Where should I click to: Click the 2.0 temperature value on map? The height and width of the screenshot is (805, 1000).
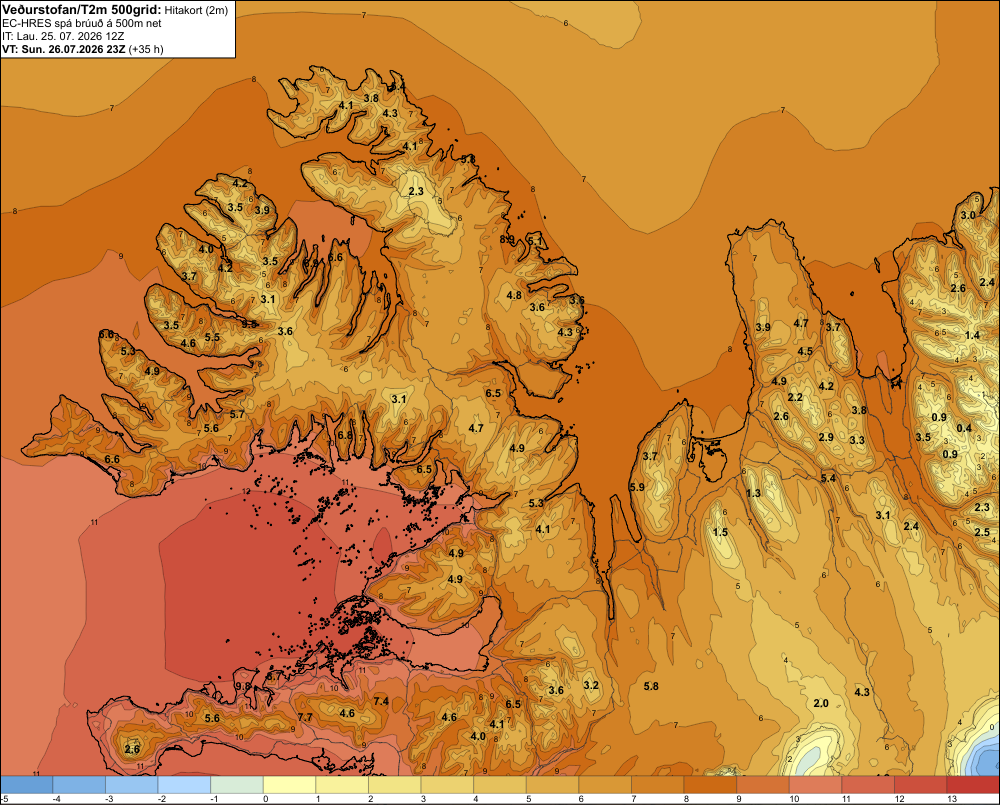click(821, 703)
